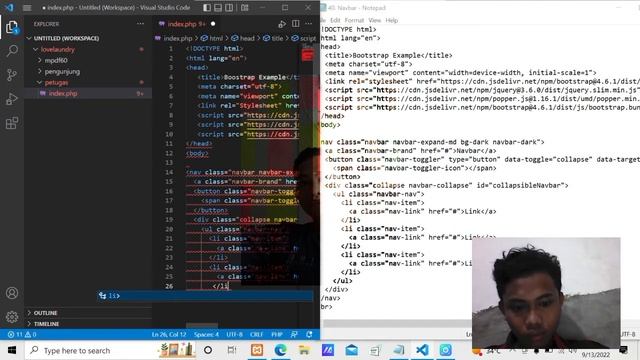
Task: Open the Search view in VS Code
Action: [x=12, y=51]
